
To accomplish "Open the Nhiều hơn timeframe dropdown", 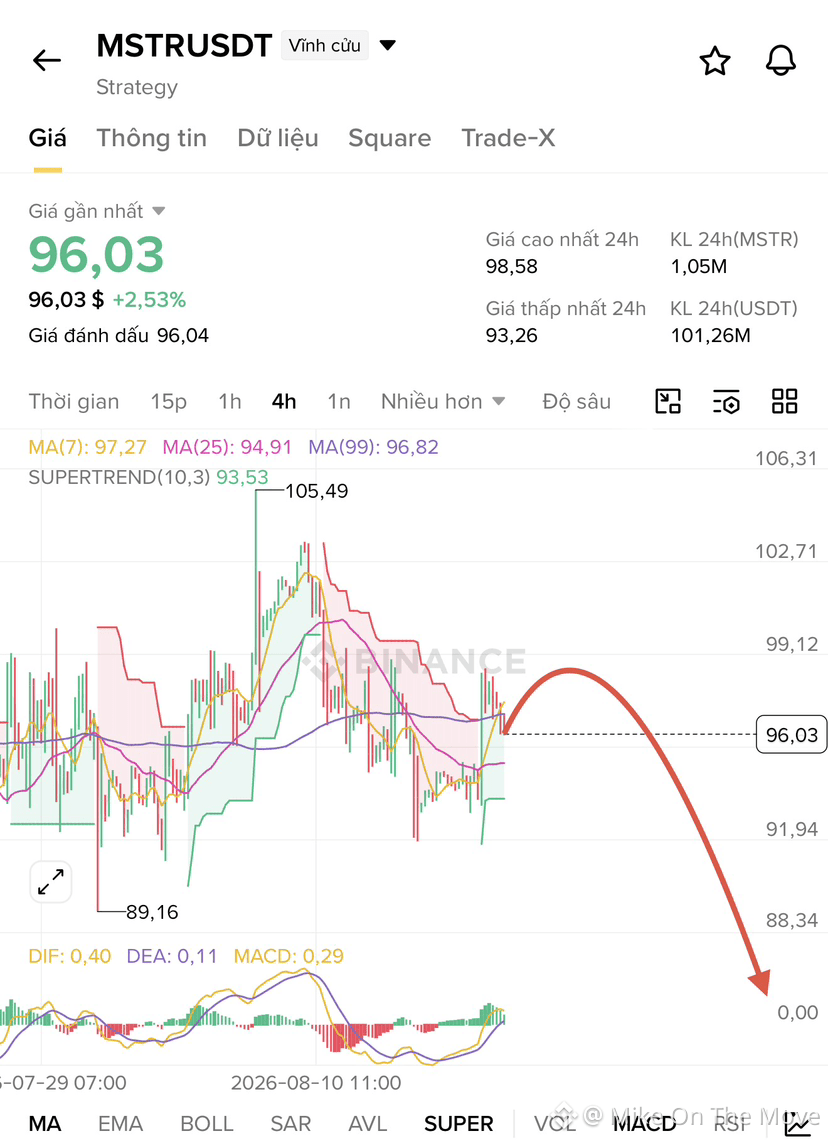I will (x=442, y=401).
